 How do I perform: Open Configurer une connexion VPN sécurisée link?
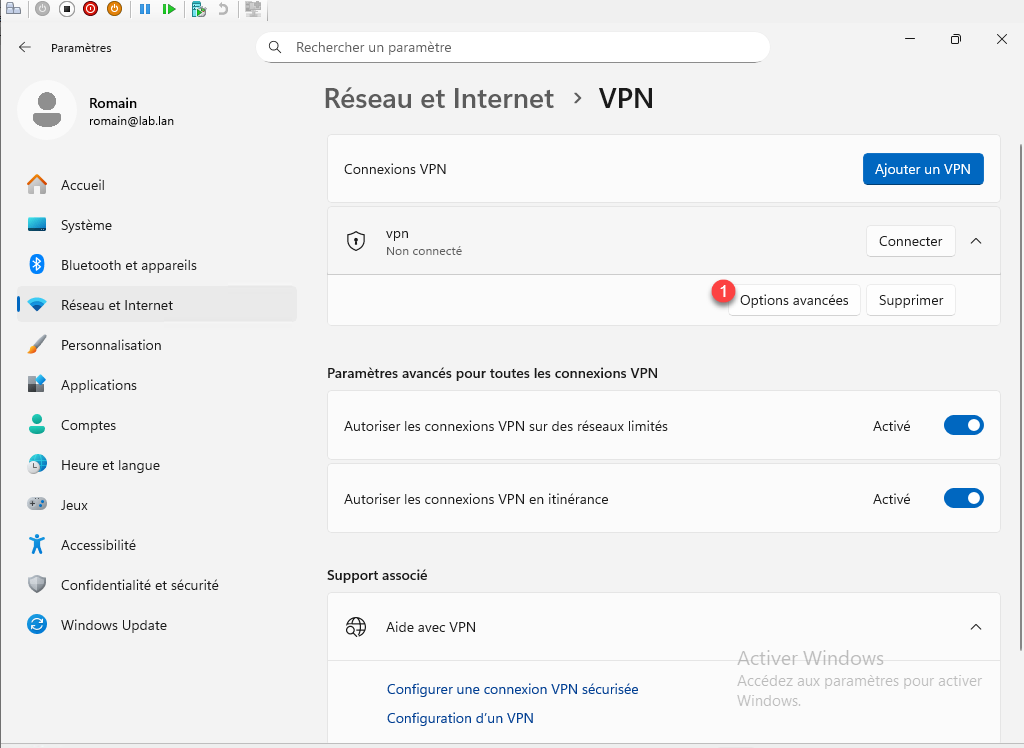pyautogui.click(x=512, y=689)
